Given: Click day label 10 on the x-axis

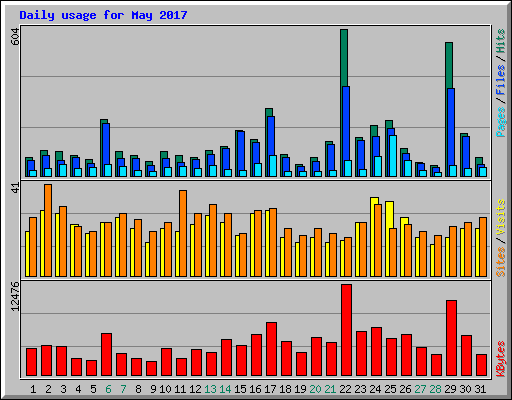Looking at the screenshot, I should click(165, 389).
